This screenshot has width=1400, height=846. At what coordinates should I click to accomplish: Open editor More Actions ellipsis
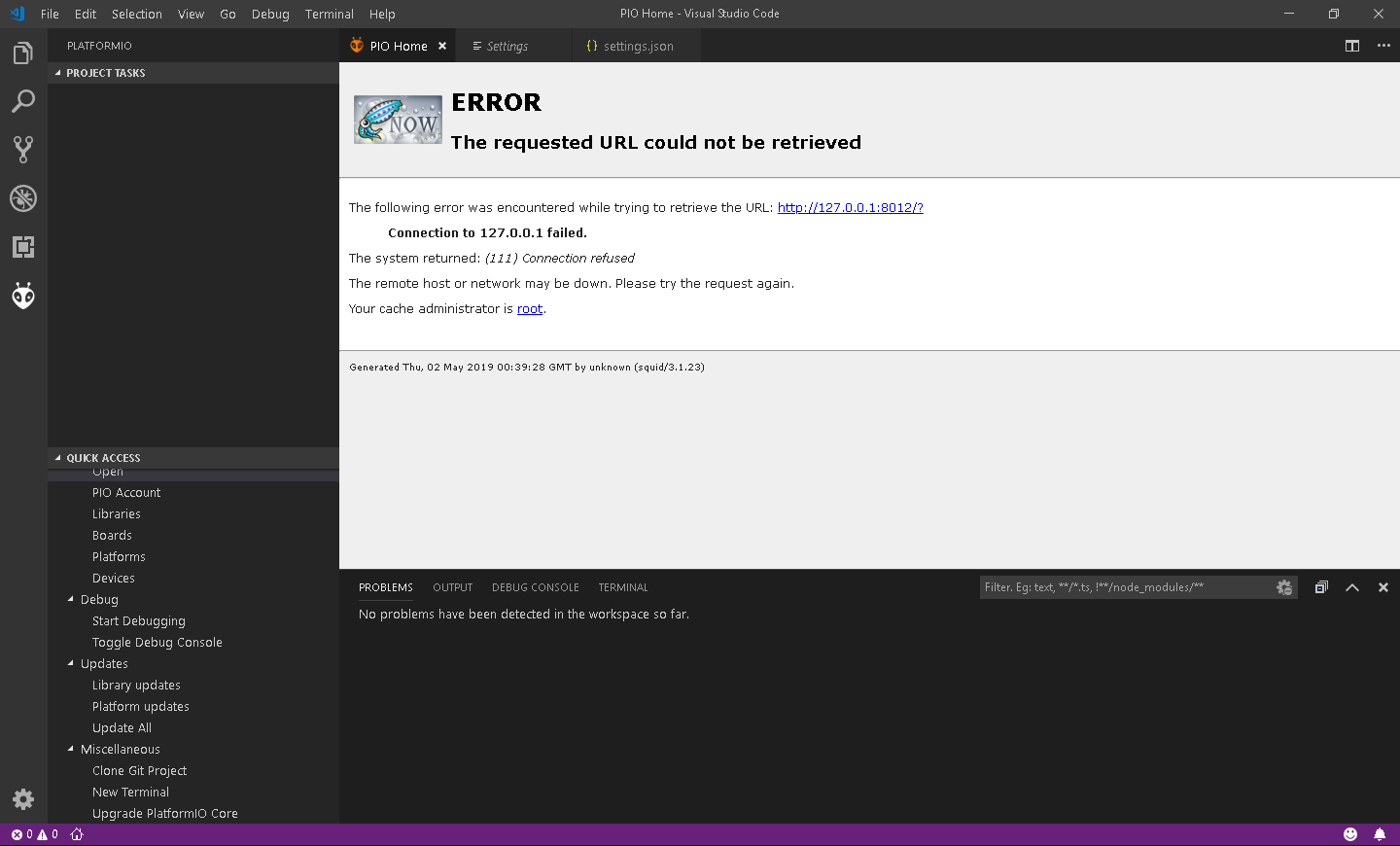(1383, 46)
